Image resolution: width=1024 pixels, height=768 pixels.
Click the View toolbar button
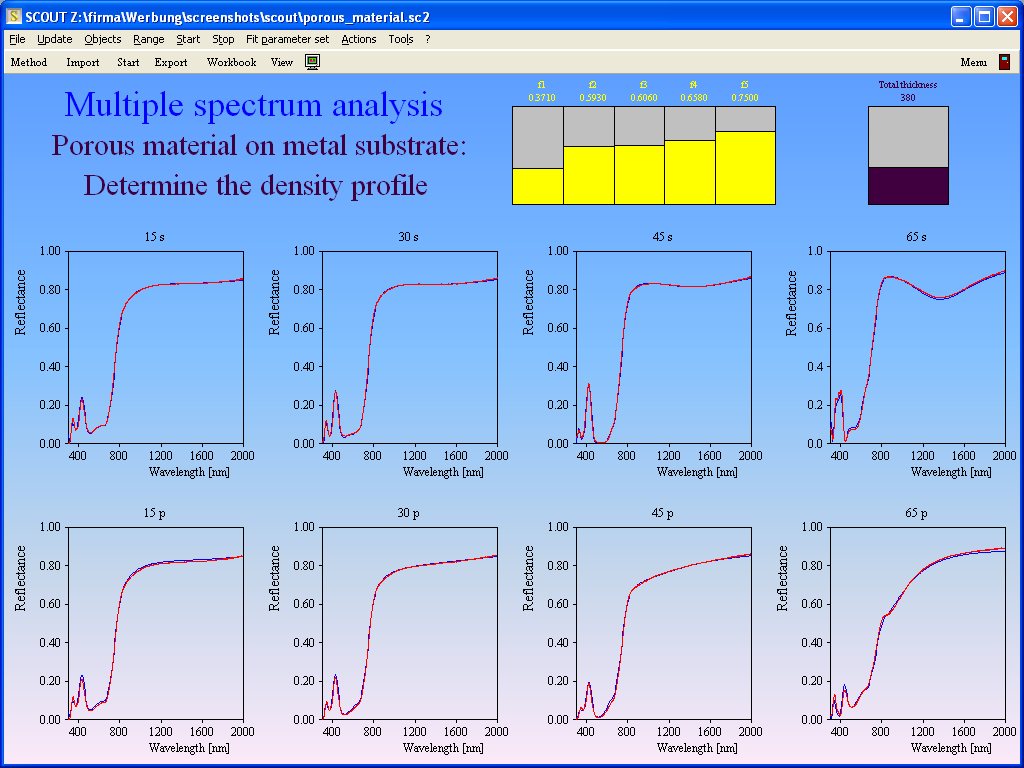282,62
